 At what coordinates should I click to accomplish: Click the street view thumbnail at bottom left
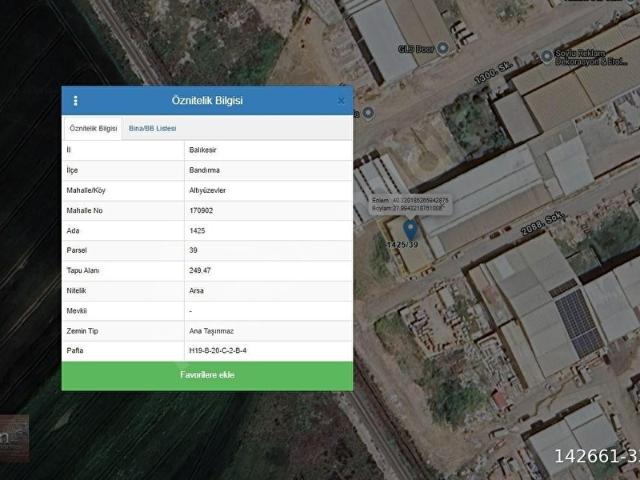coord(14,438)
